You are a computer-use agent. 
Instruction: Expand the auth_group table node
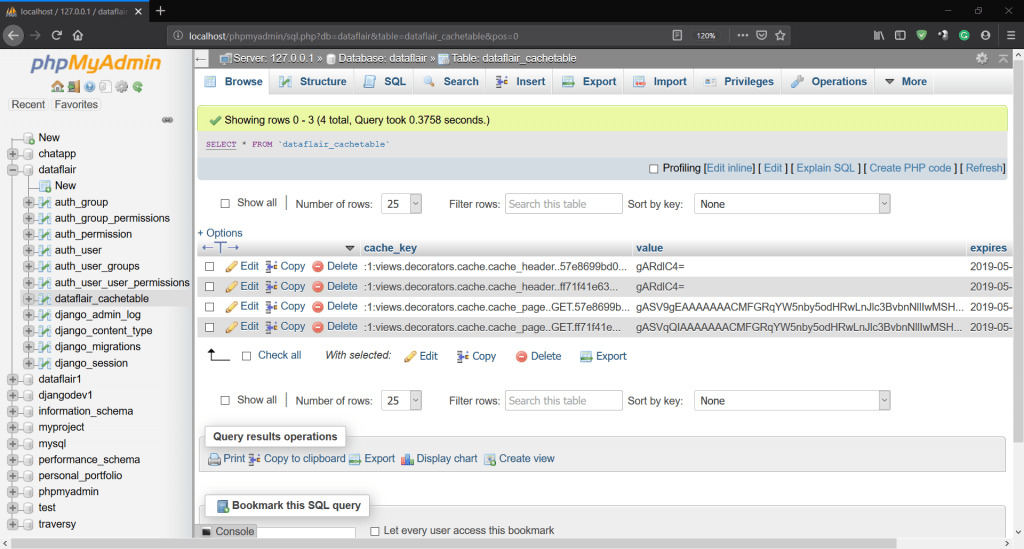29,202
